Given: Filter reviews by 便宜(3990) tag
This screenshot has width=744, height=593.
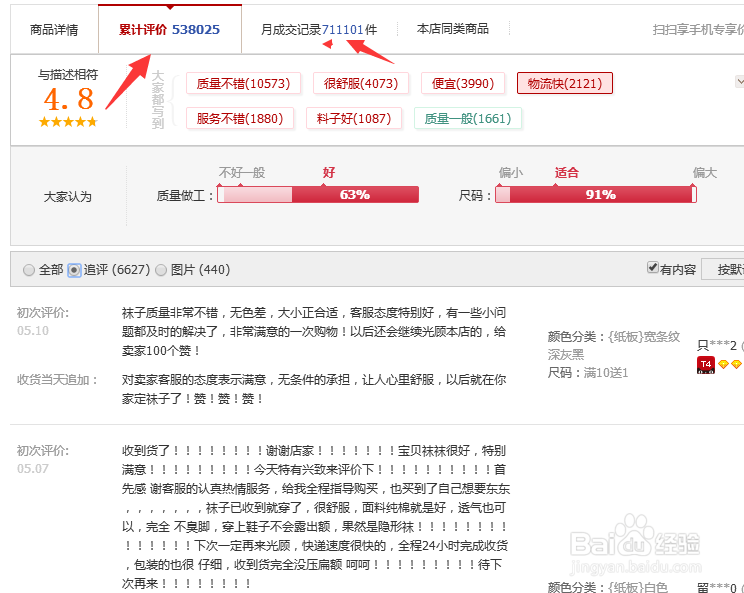Looking at the screenshot, I should coord(463,83).
